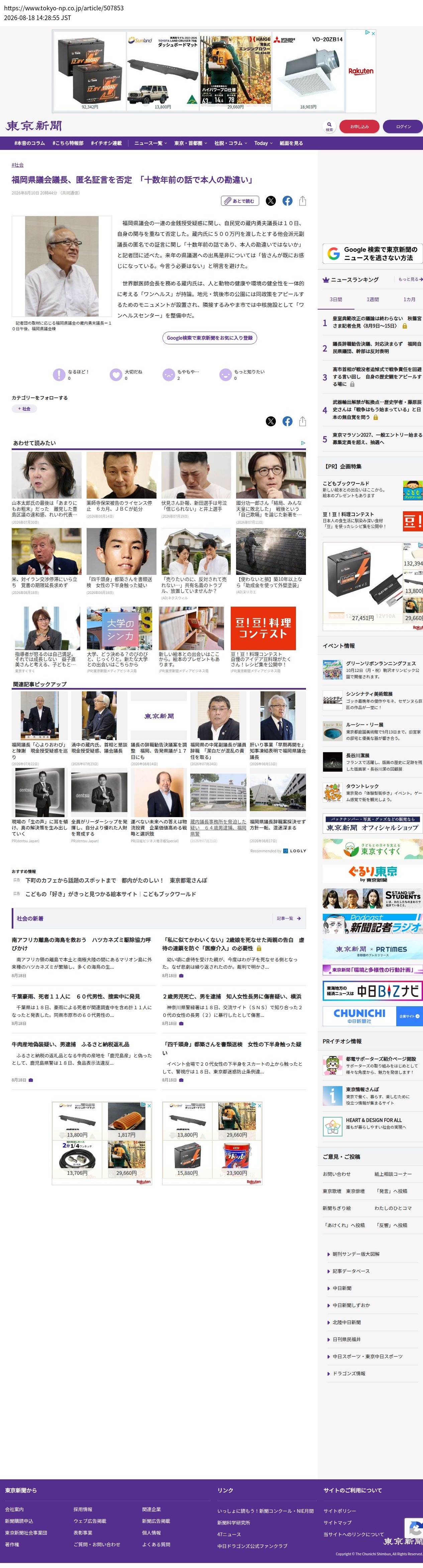
Task: React with 大切だね heart icon
Action: tap(116, 375)
